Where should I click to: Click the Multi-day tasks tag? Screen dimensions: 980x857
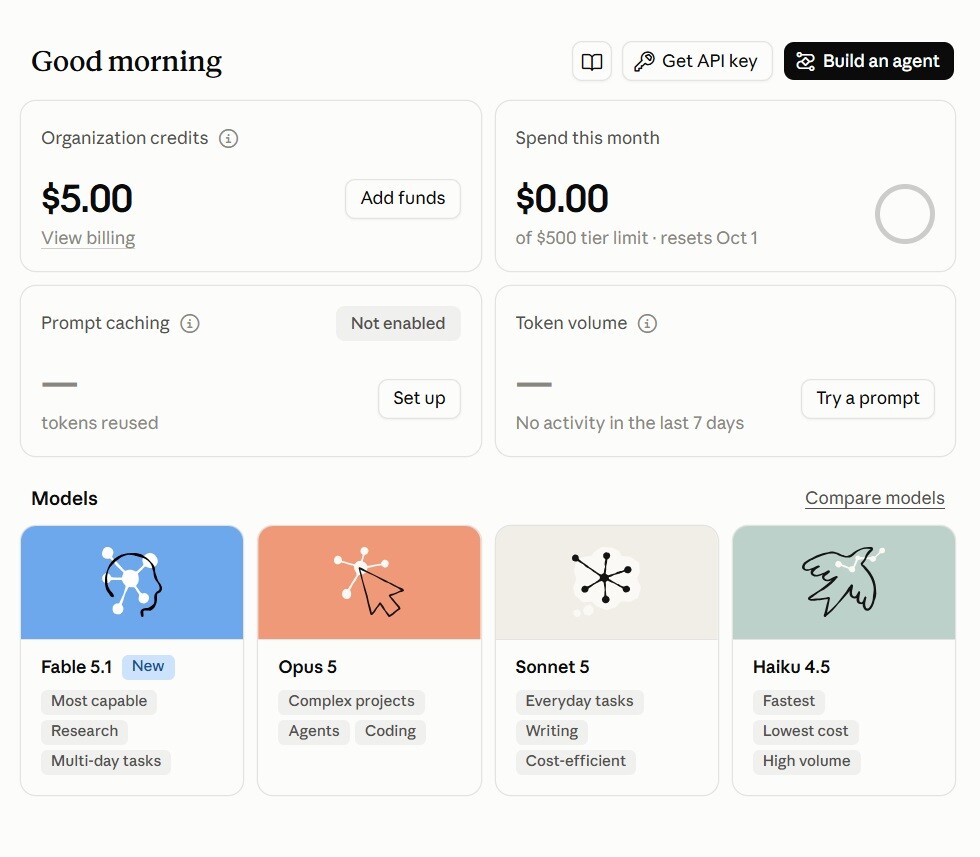pyautogui.click(x=106, y=761)
